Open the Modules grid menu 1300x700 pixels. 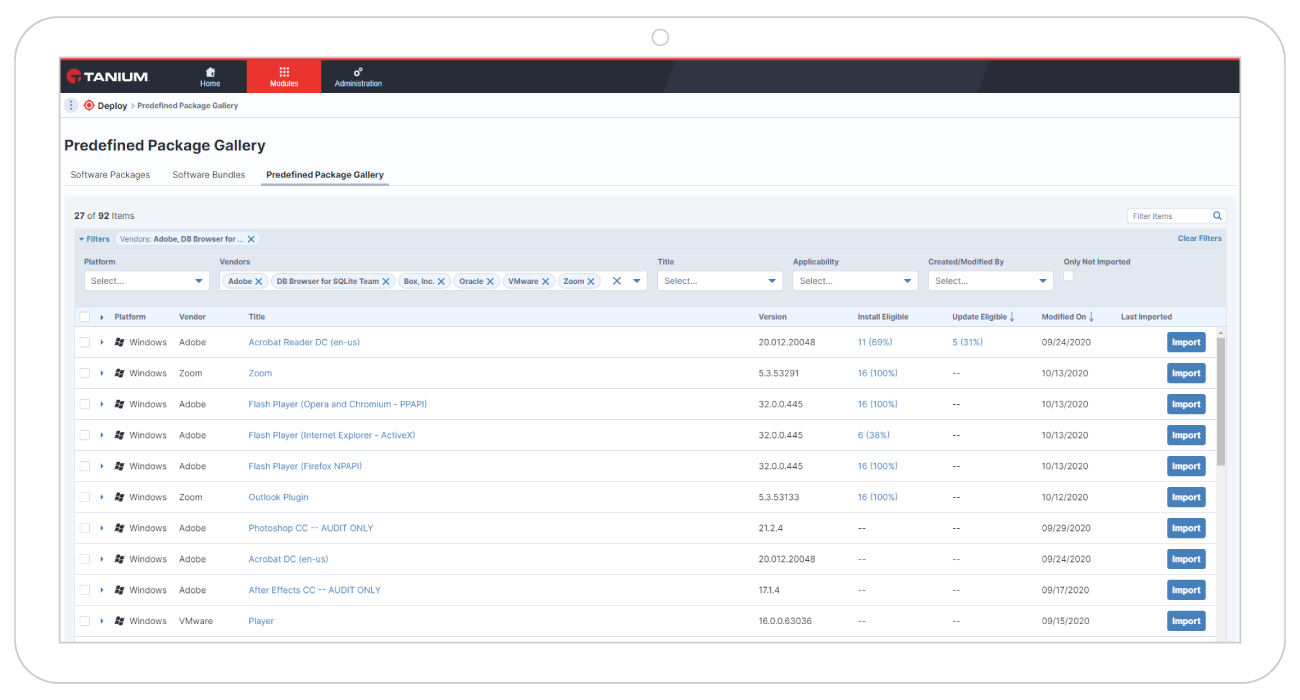pyautogui.click(x=284, y=77)
